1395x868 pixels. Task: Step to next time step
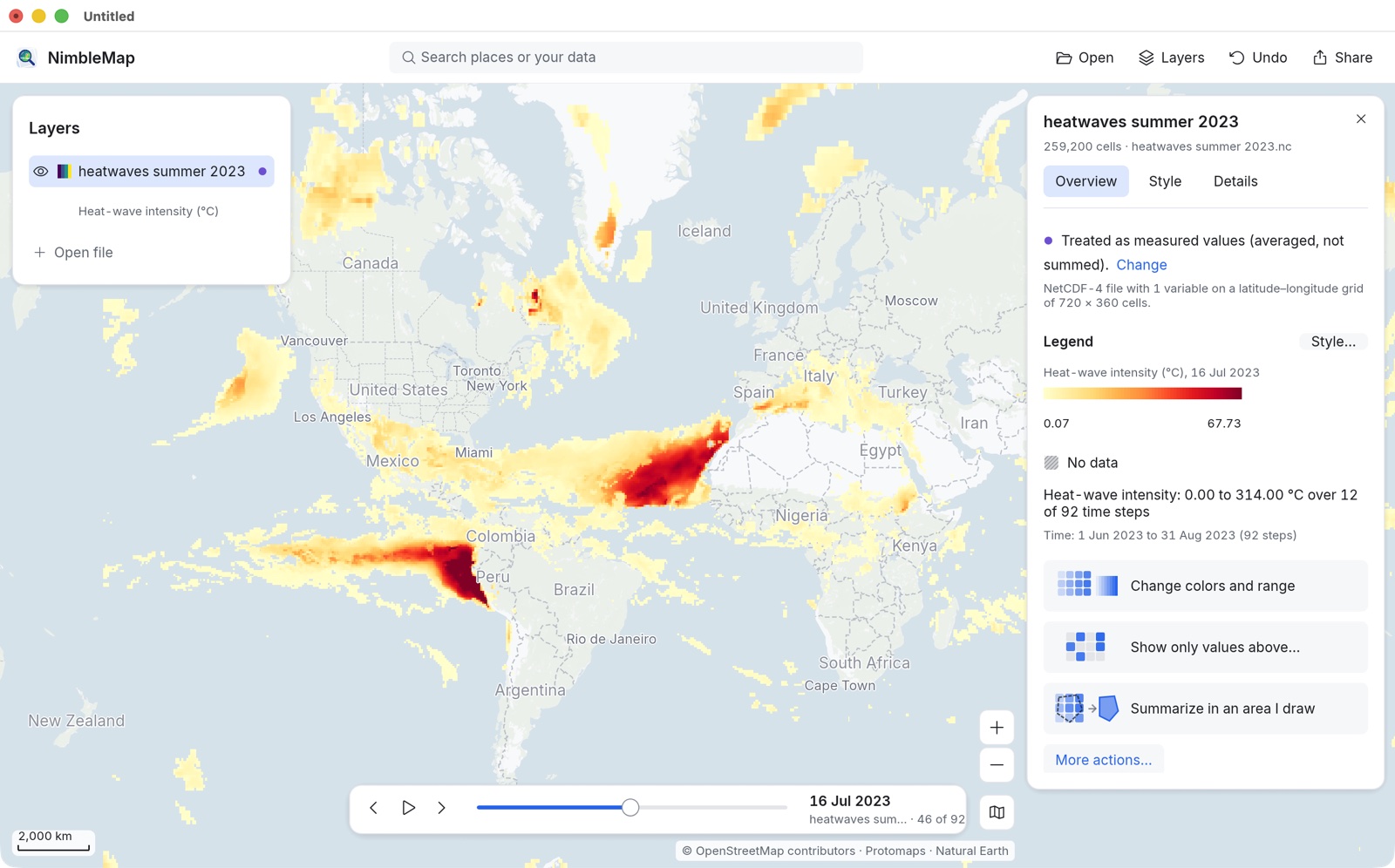[442, 808]
